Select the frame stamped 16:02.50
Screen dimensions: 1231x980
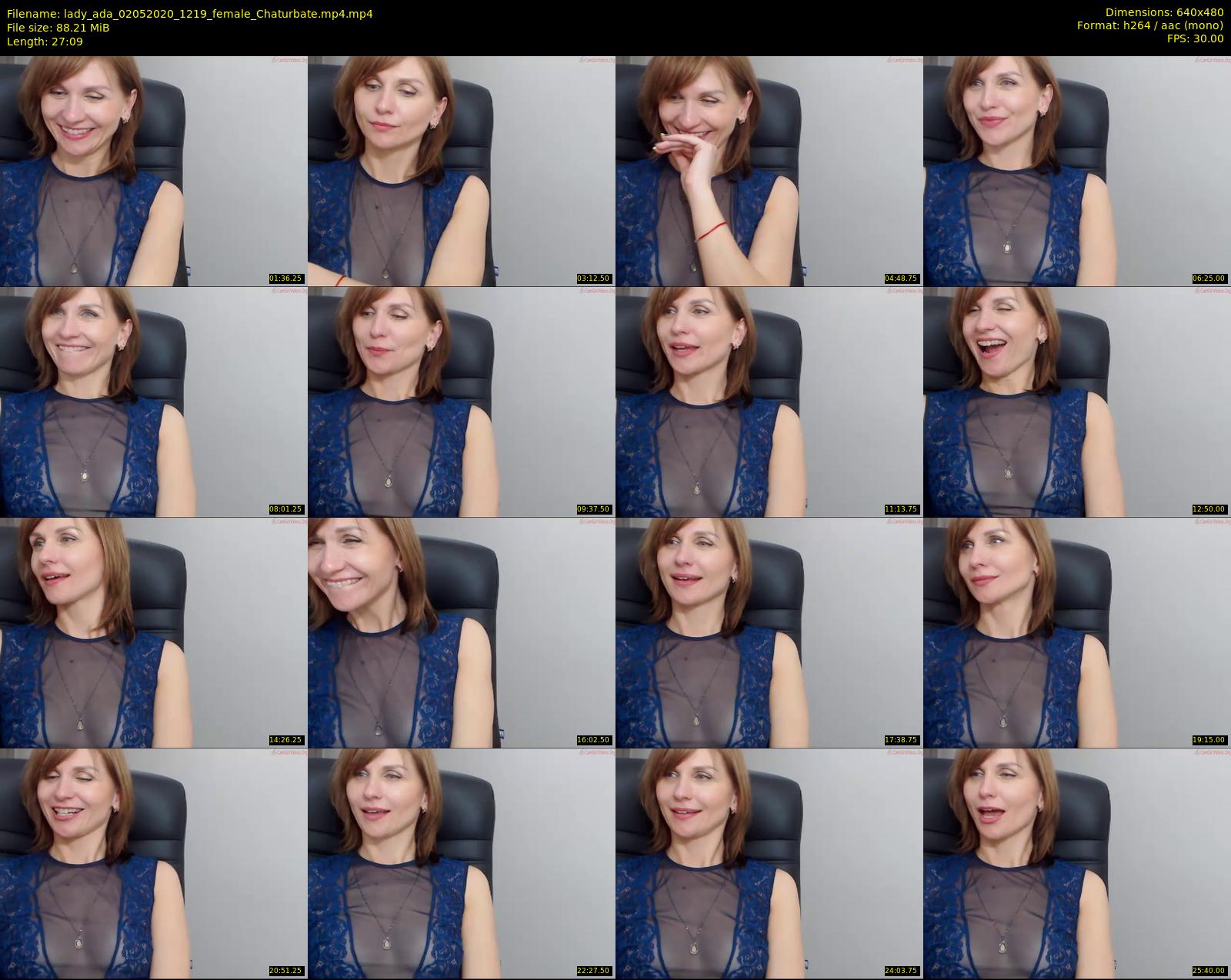tap(462, 632)
